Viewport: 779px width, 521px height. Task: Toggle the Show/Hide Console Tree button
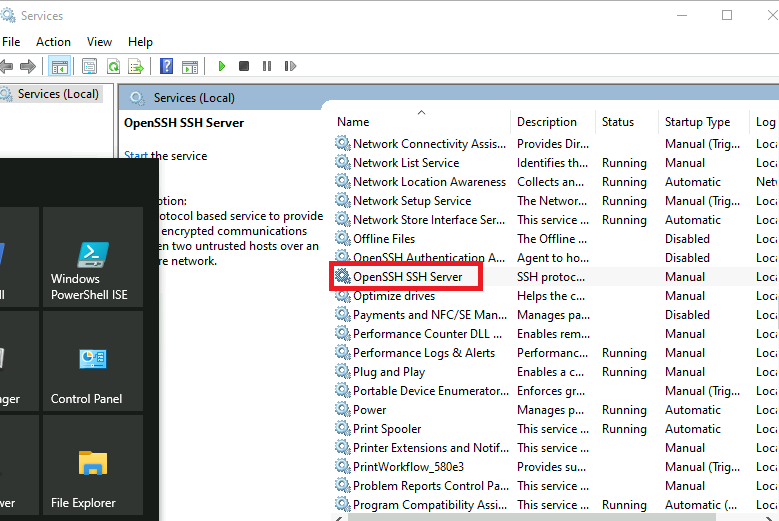pyautogui.click(x=59, y=66)
